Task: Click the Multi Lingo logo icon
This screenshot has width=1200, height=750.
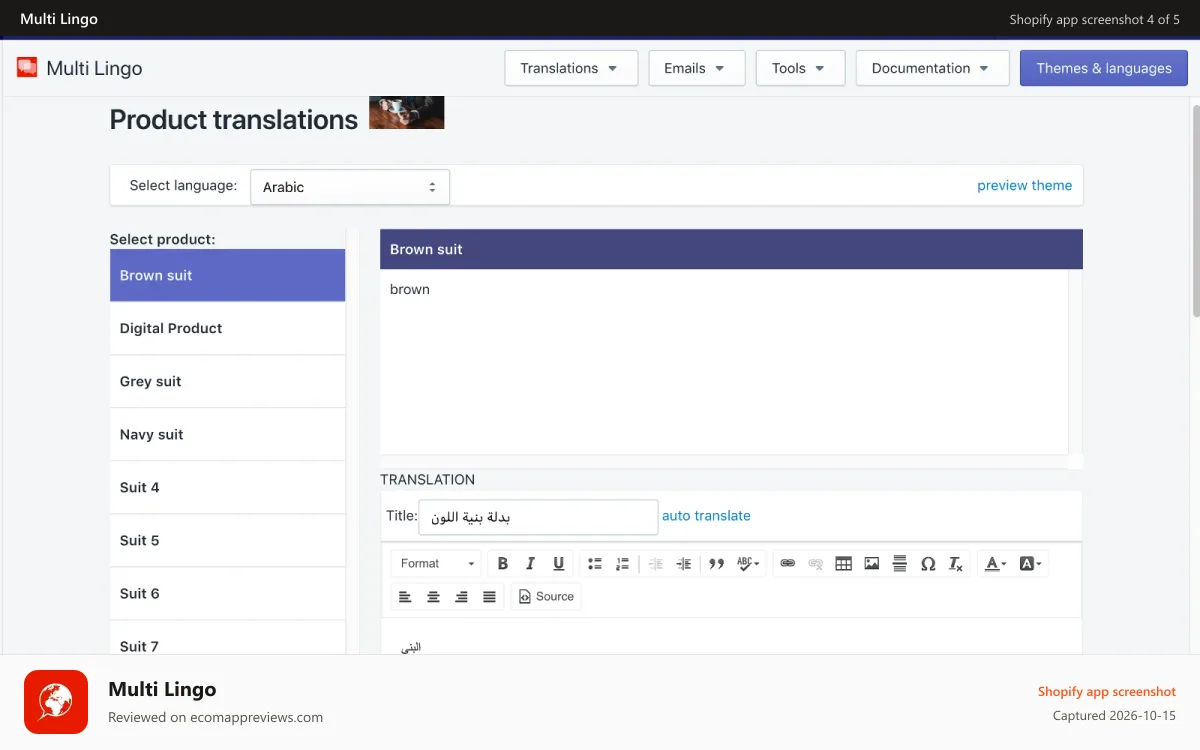Action: coord(27,68)
